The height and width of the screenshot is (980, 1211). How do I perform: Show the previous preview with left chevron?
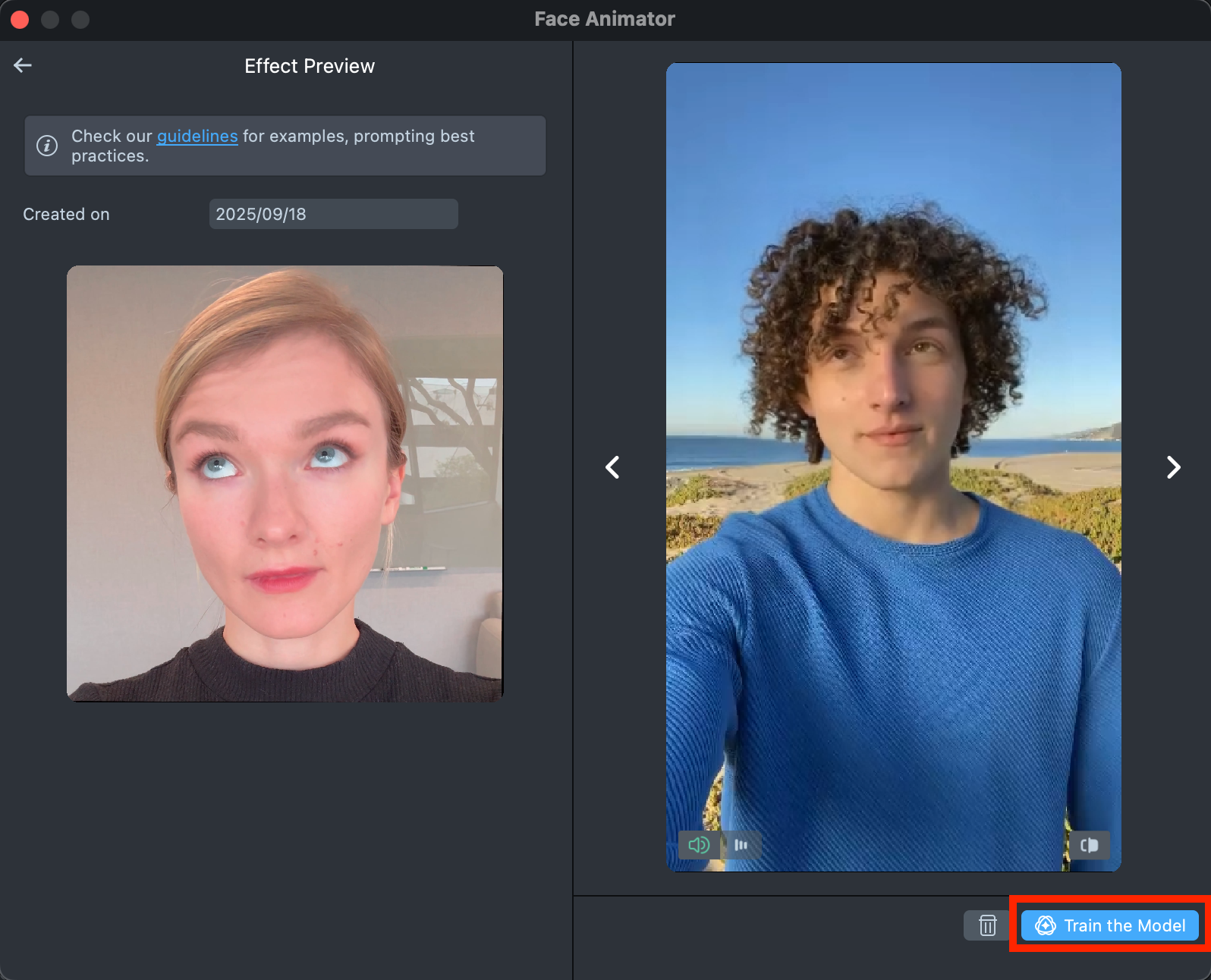pos(612,467)
